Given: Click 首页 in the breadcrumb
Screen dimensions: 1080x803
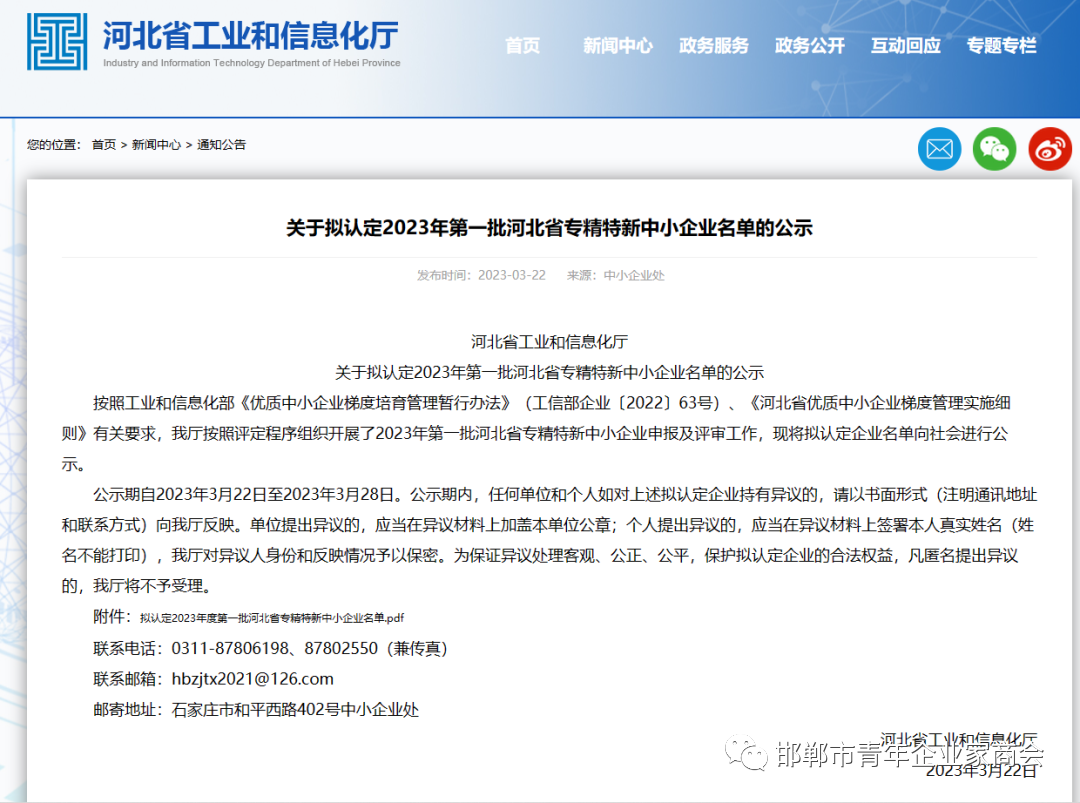Looking at the screenshot, I should [104, 145].
